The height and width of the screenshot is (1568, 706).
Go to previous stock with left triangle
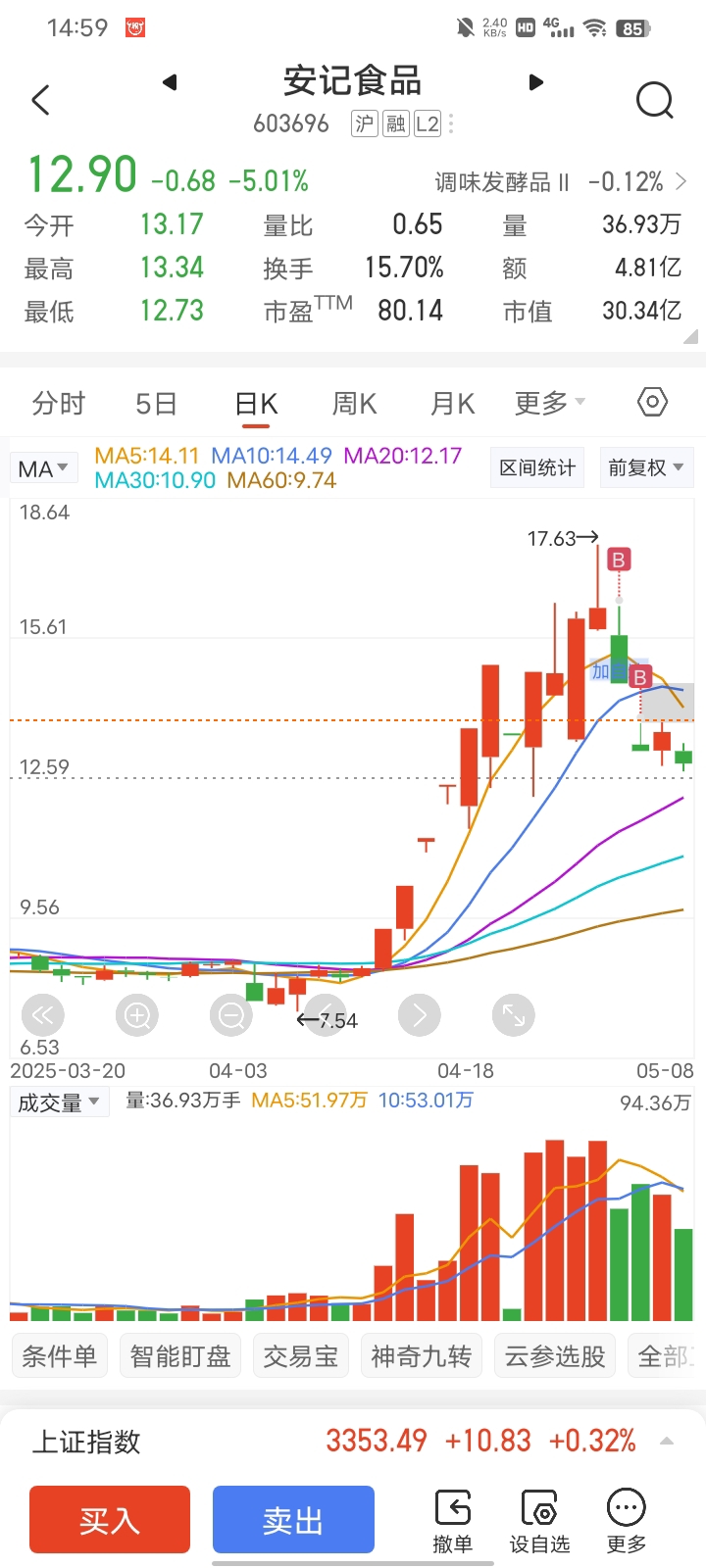pyautogui.click(x=170, y=82)
